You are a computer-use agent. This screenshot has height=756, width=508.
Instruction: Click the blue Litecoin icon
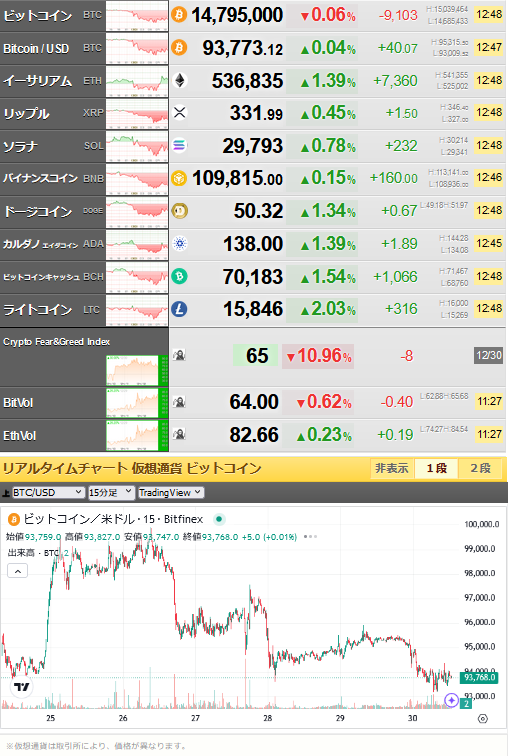[179, 309]
